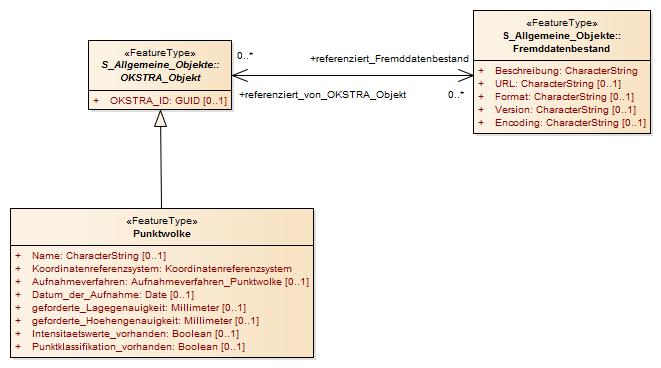Click the plus visibility icon before Format attribute
This screenshot has height=368, width=661.
pyautogui.click(x=481, y=97)
